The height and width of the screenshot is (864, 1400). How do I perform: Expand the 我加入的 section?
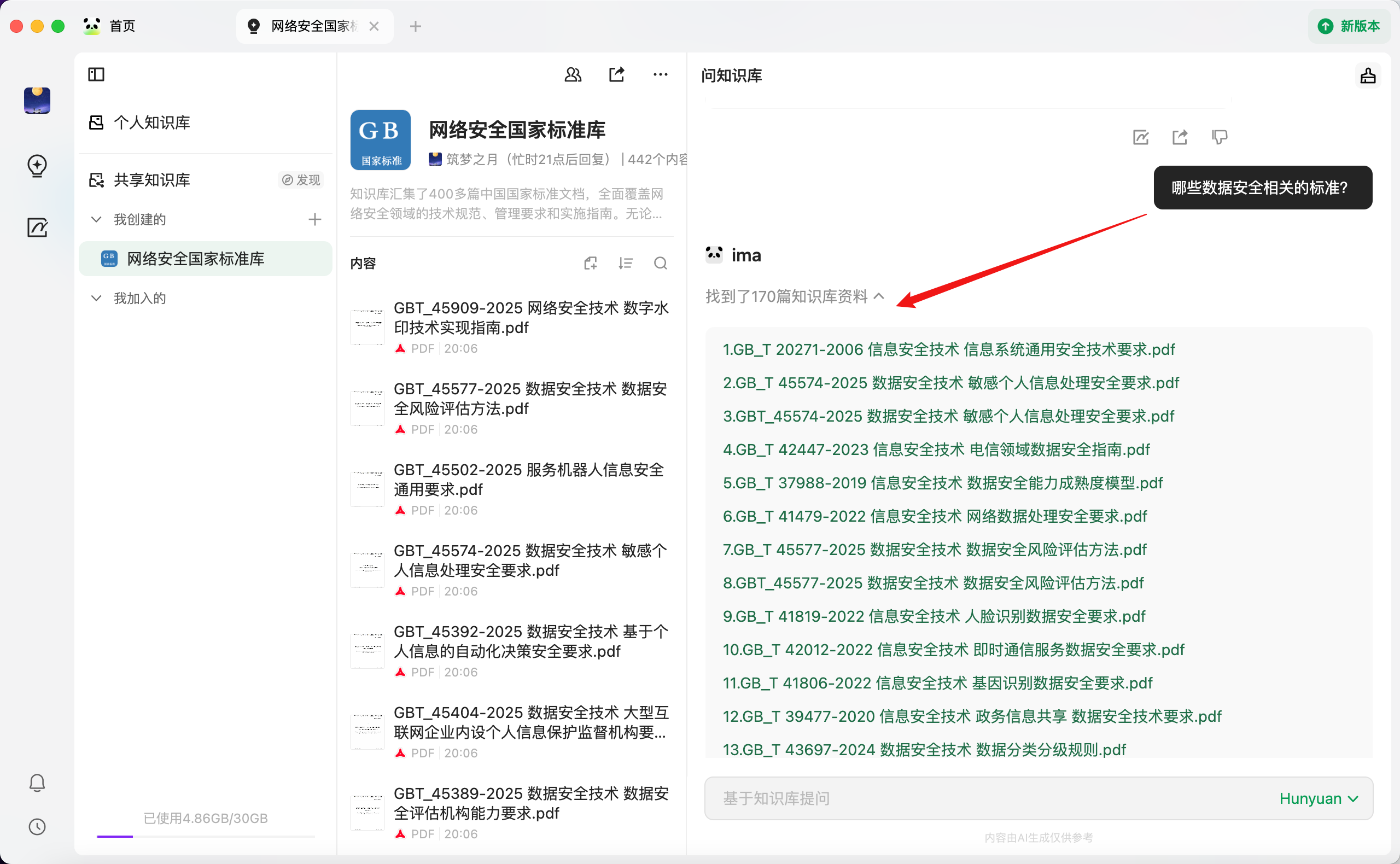pos(97,298)
